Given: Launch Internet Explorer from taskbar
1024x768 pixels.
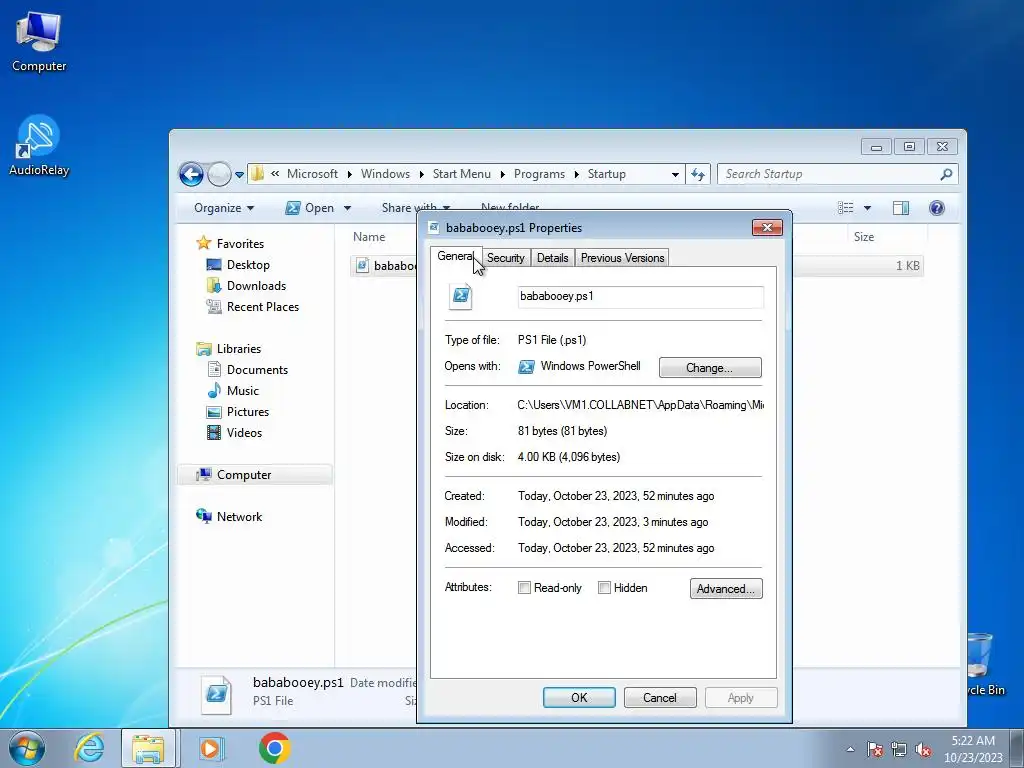Looking at the screenshot, I should tap(89, 748).
